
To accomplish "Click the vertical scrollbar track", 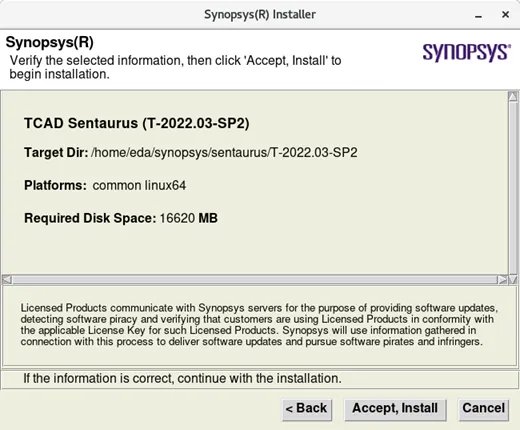I will click(513, 188).
